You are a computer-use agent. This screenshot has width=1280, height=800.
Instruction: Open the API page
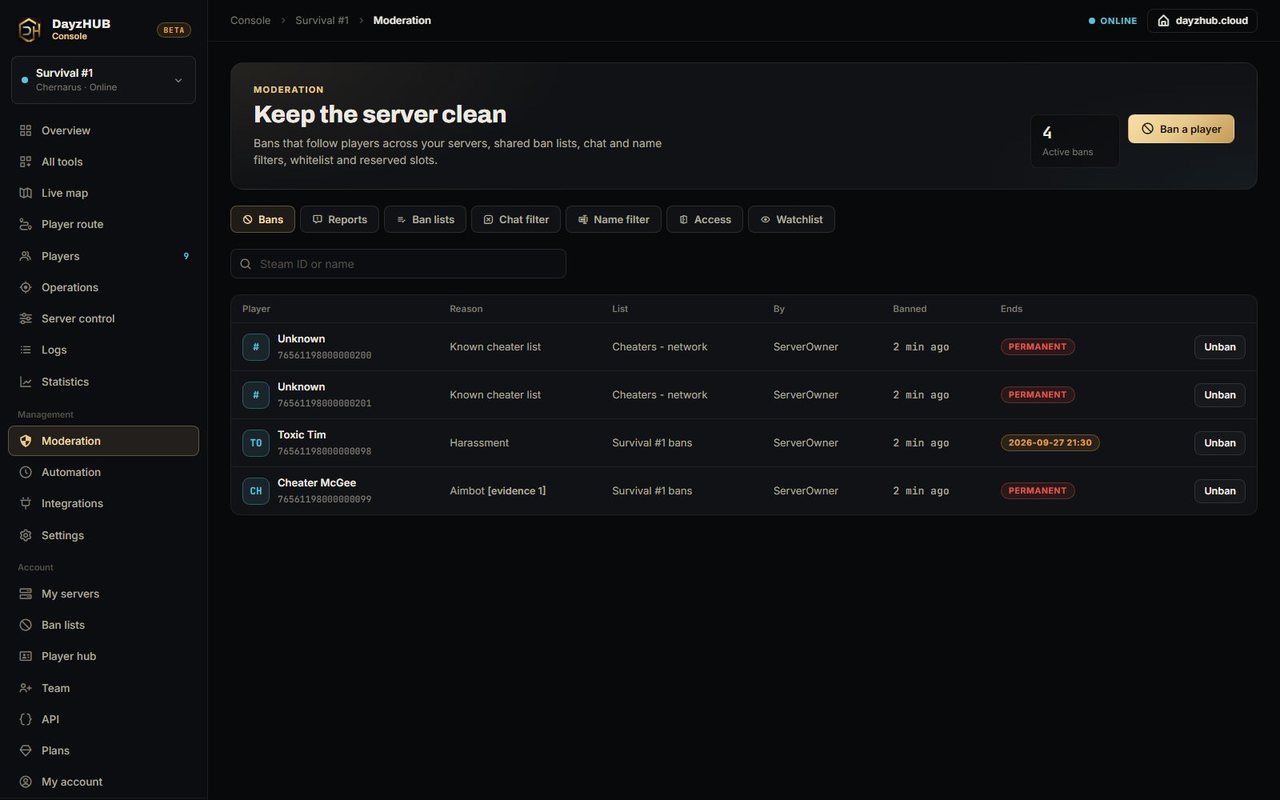tap(104, 719)
